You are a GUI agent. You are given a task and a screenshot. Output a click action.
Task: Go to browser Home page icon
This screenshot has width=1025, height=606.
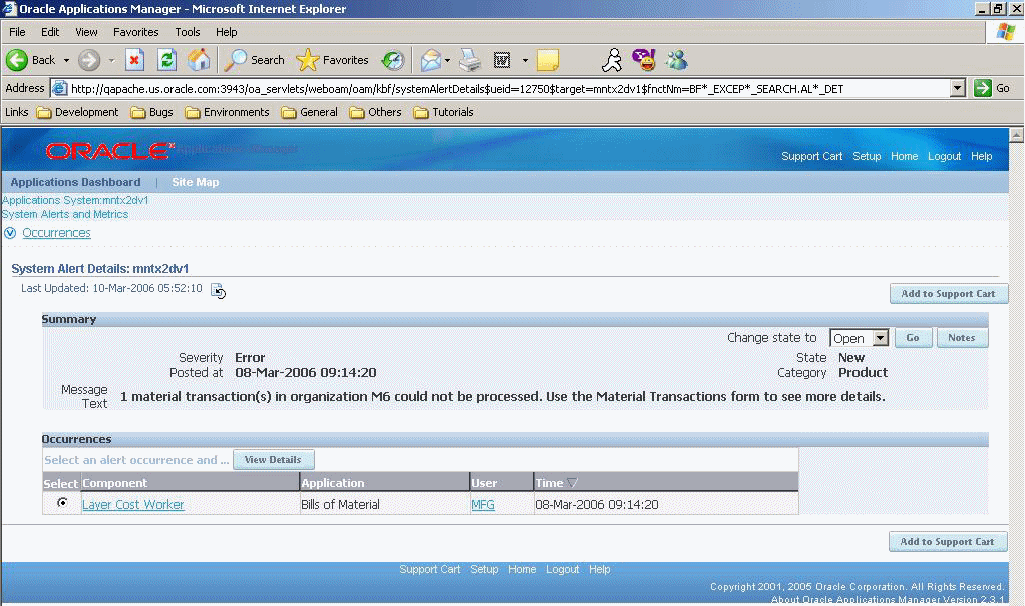(x=199, y=60)
